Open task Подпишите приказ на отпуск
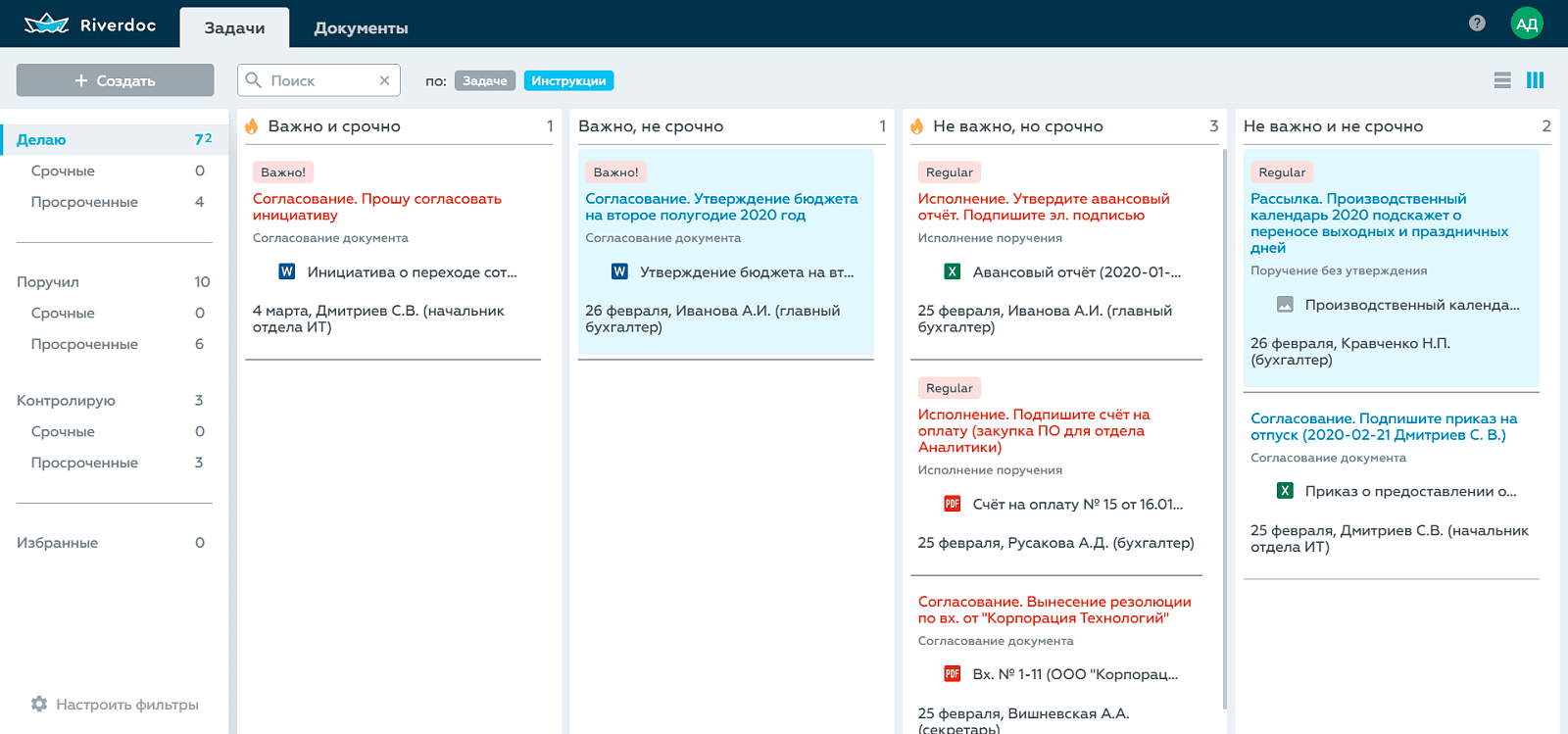The image size is (1568, 734). pos(1384,426)
